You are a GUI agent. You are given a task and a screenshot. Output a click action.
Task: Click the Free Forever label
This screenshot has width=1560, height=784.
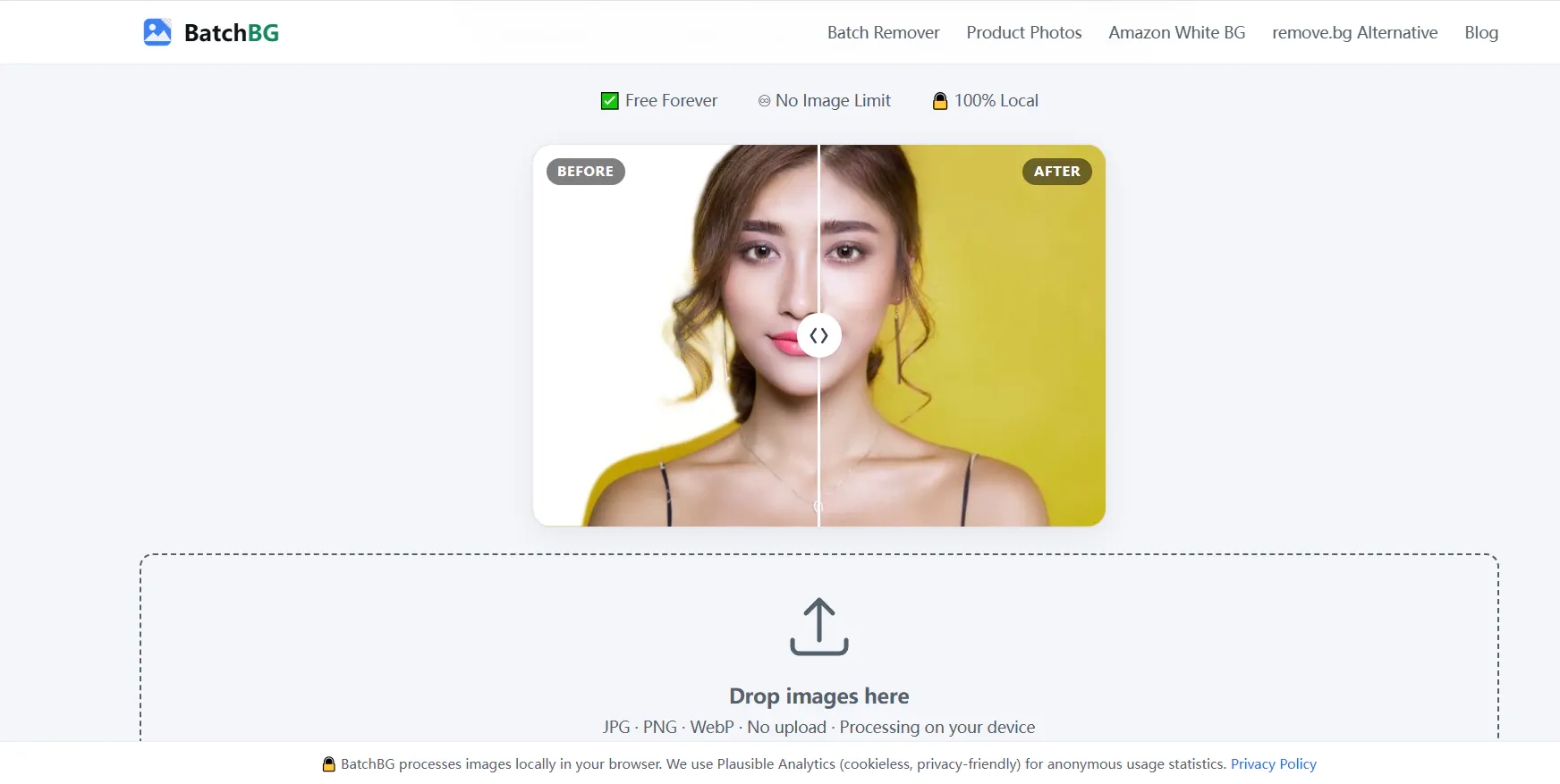coord(671,101)
